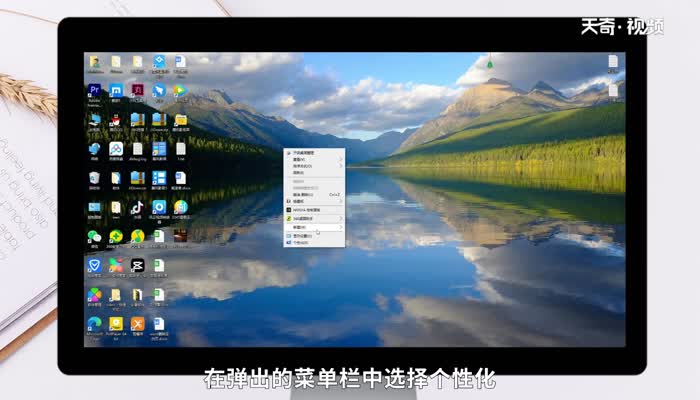
Task: Open the Adobe Premiere Pro desktop shortcut
Action: 94,90
